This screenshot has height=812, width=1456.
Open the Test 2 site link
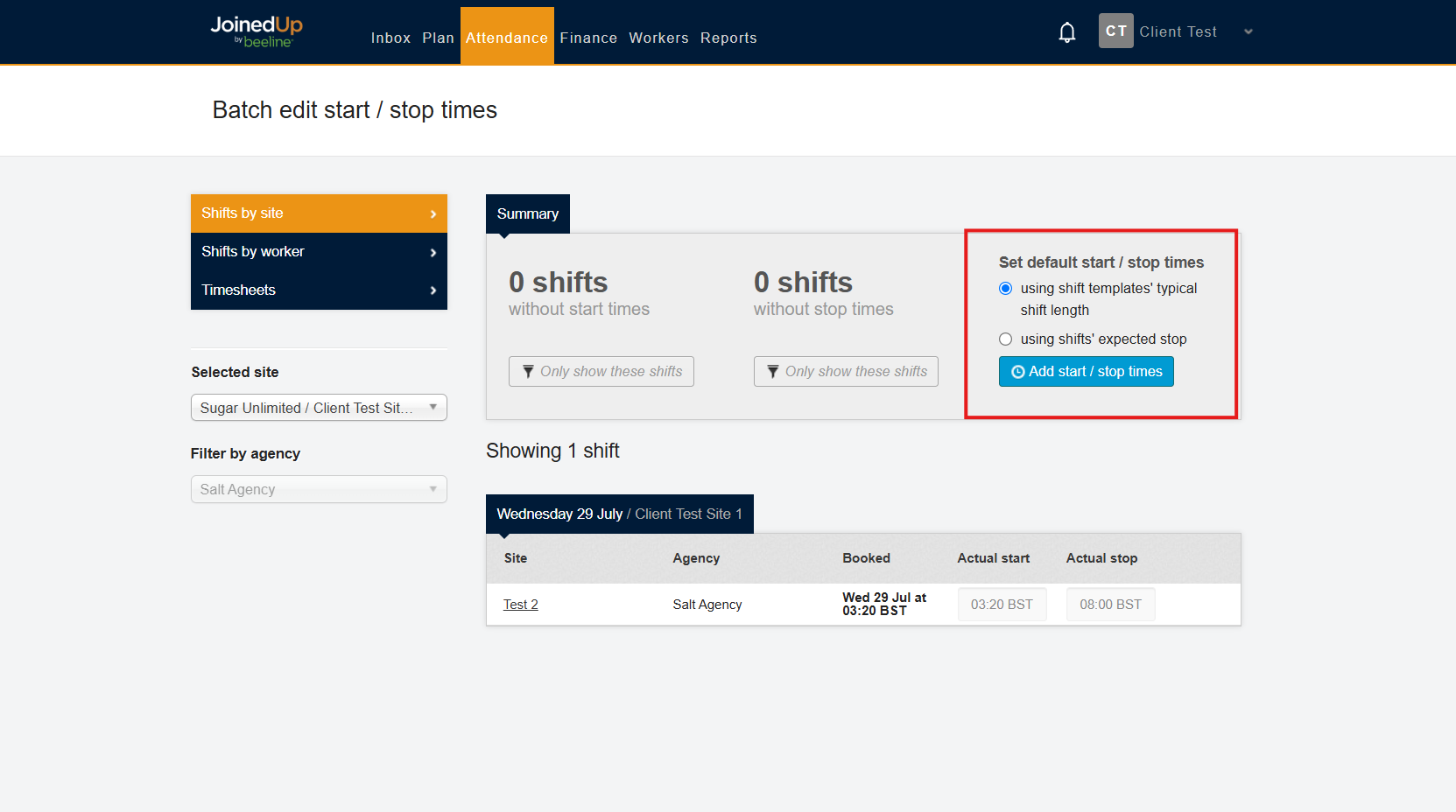521,605
